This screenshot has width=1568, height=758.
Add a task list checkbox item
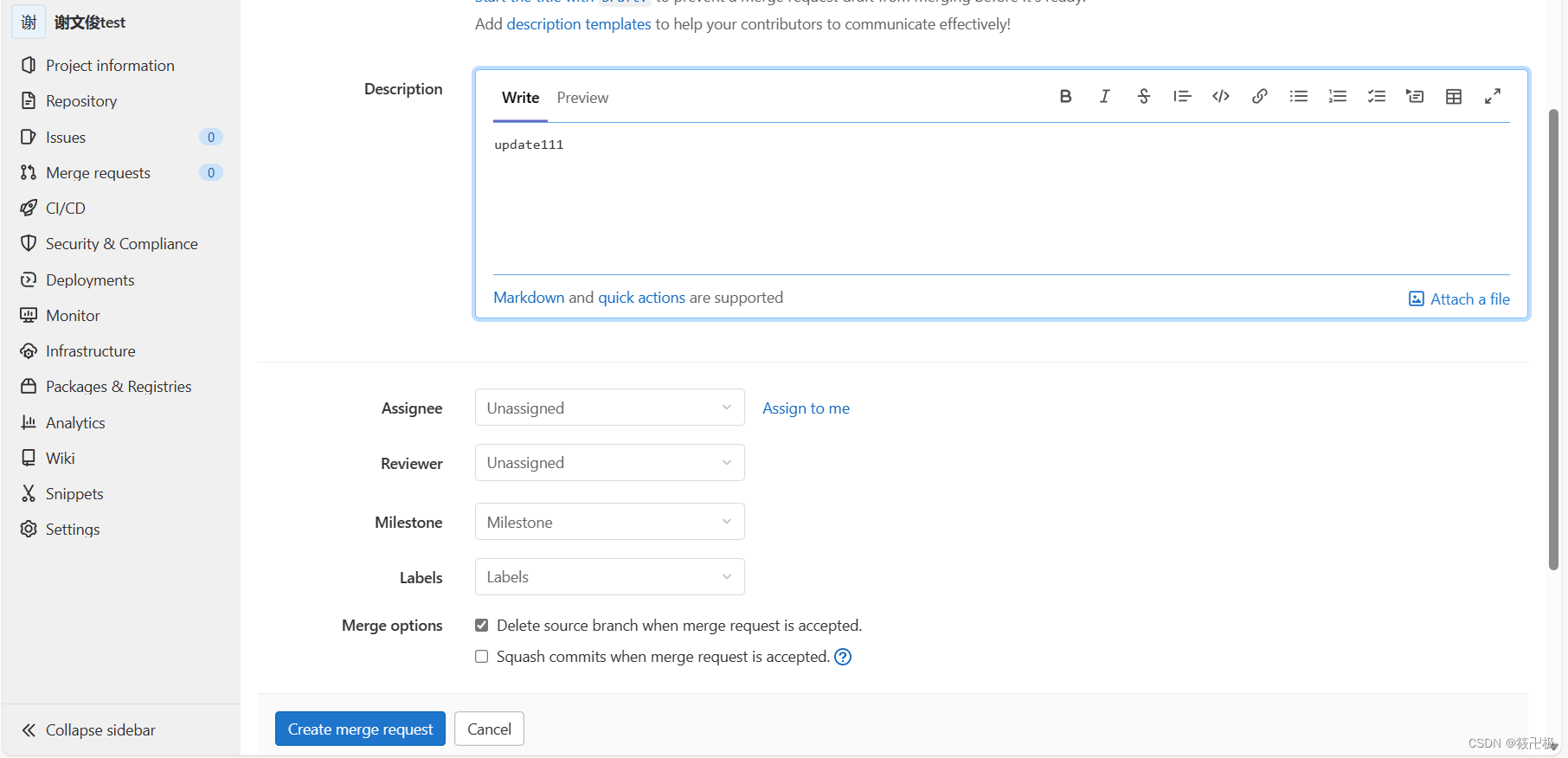(x=1377, y=97)
